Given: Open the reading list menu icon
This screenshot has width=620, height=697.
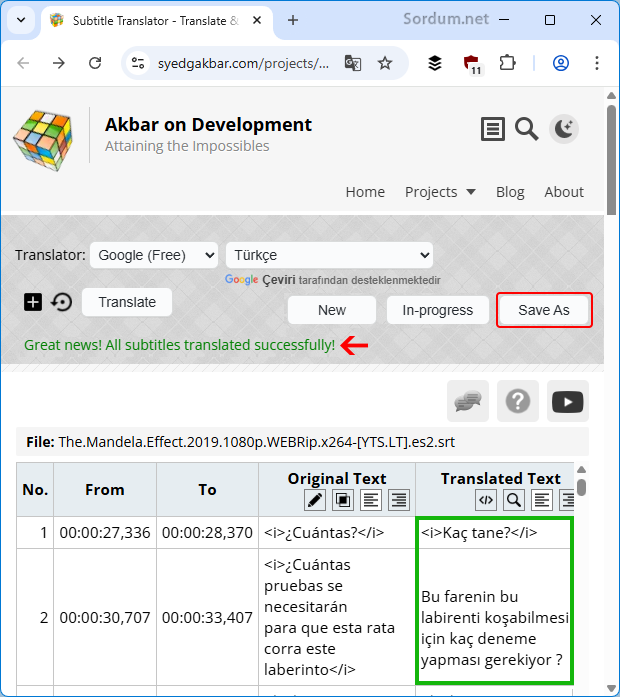Looking at the screenshot, I should point(492,129).
